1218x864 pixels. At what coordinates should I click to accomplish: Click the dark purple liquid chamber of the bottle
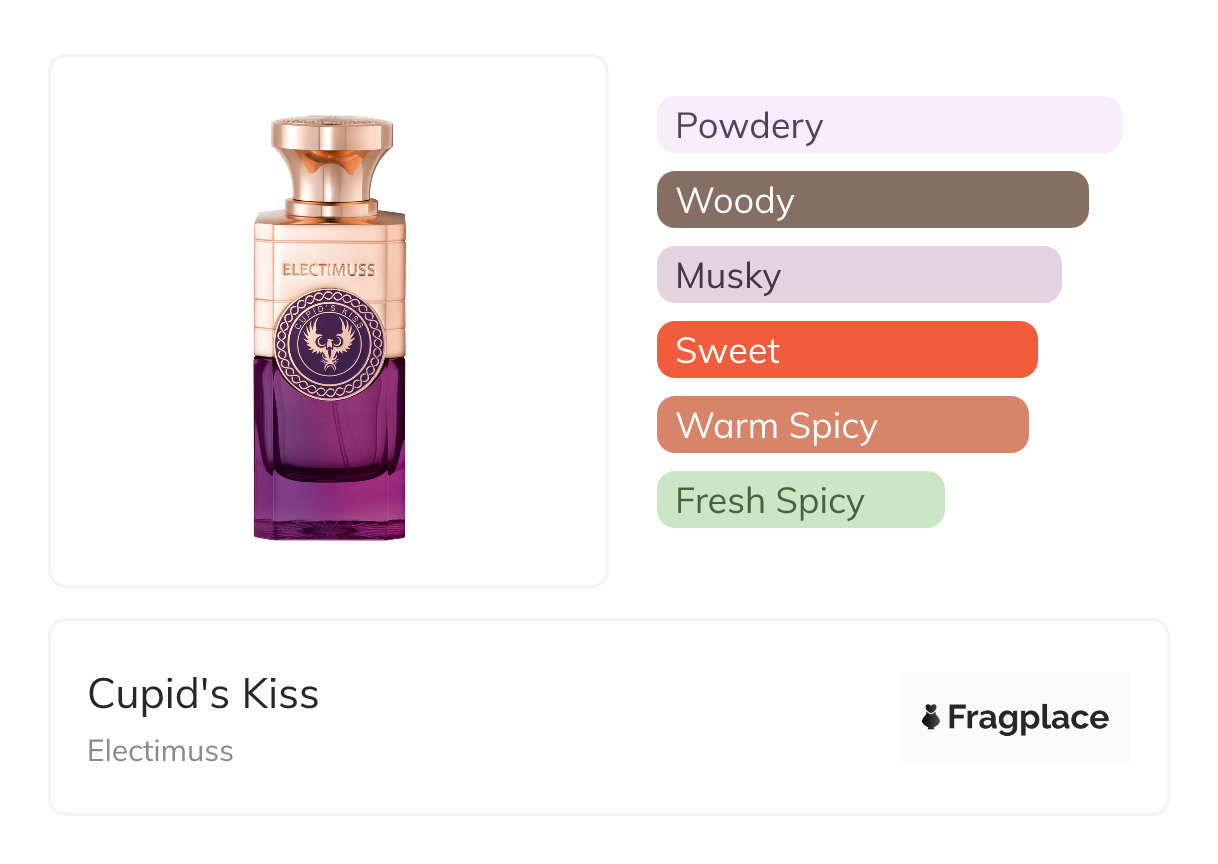329,430
